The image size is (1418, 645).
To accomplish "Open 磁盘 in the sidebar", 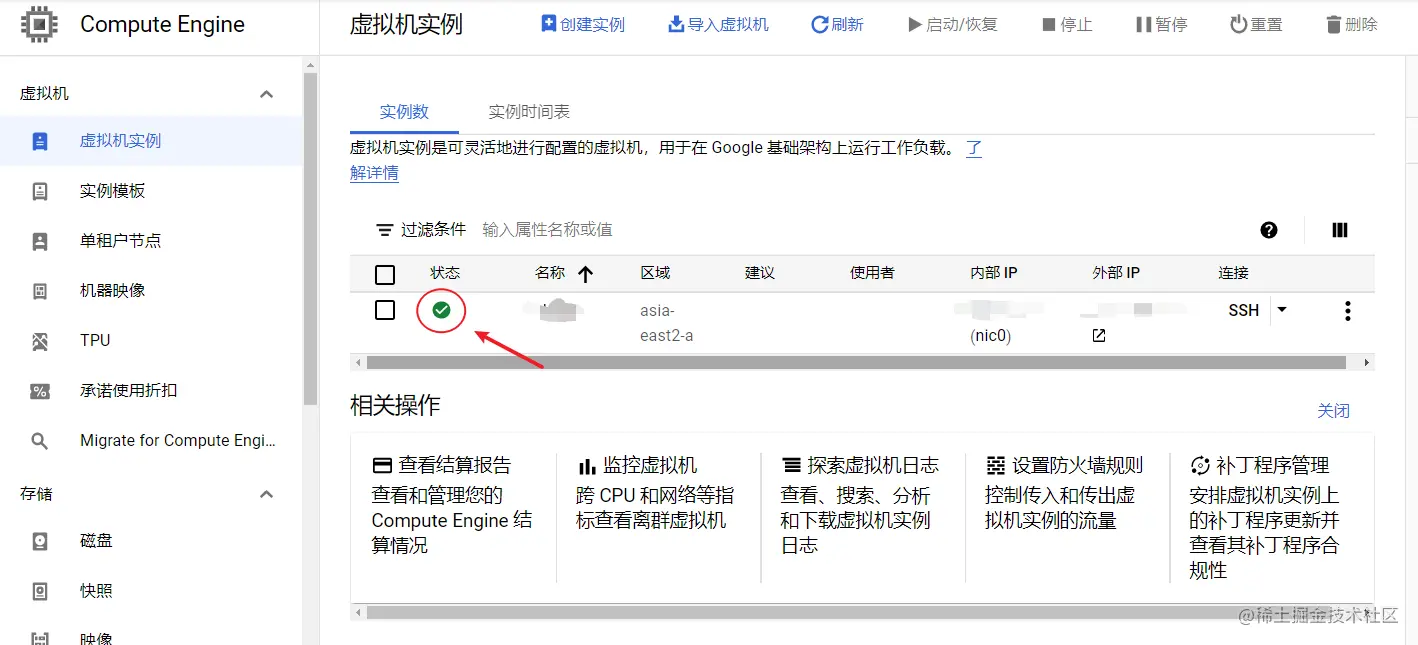I will point(151,541).
